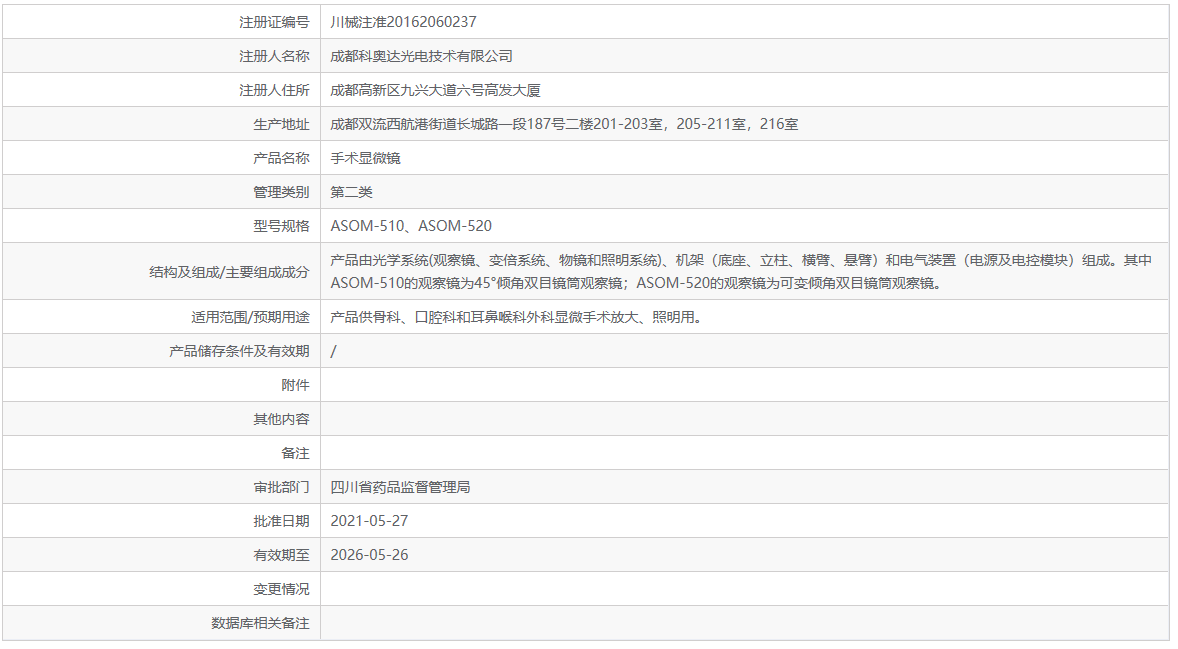The image size is (1178, 649).
Task: Select the 数据库相关备注 row label
Action: point(265,623)
